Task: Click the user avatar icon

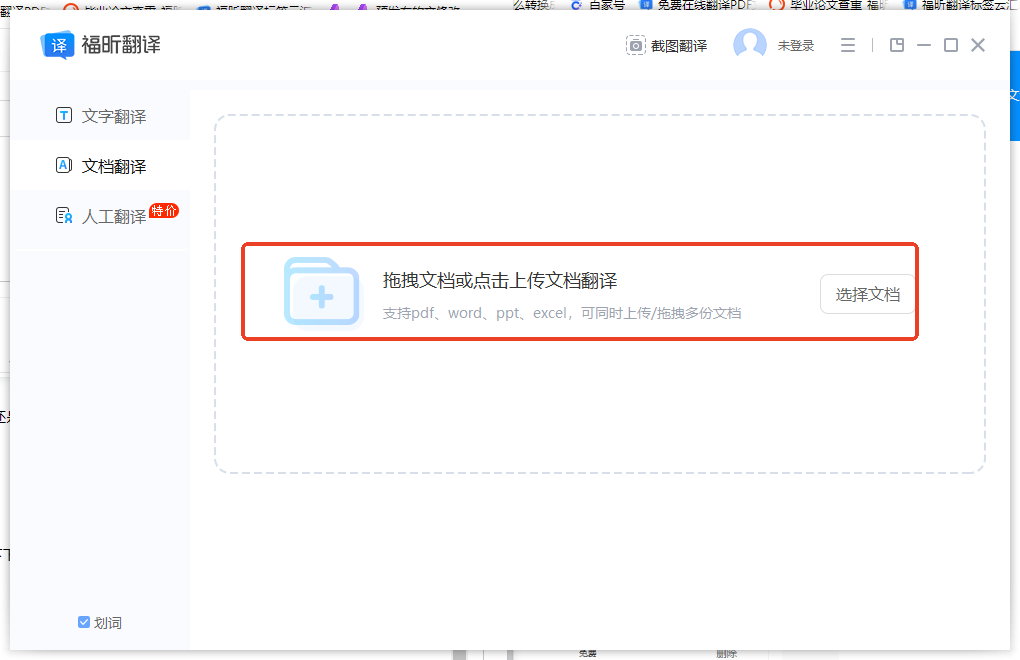Action: click(749, 45)
